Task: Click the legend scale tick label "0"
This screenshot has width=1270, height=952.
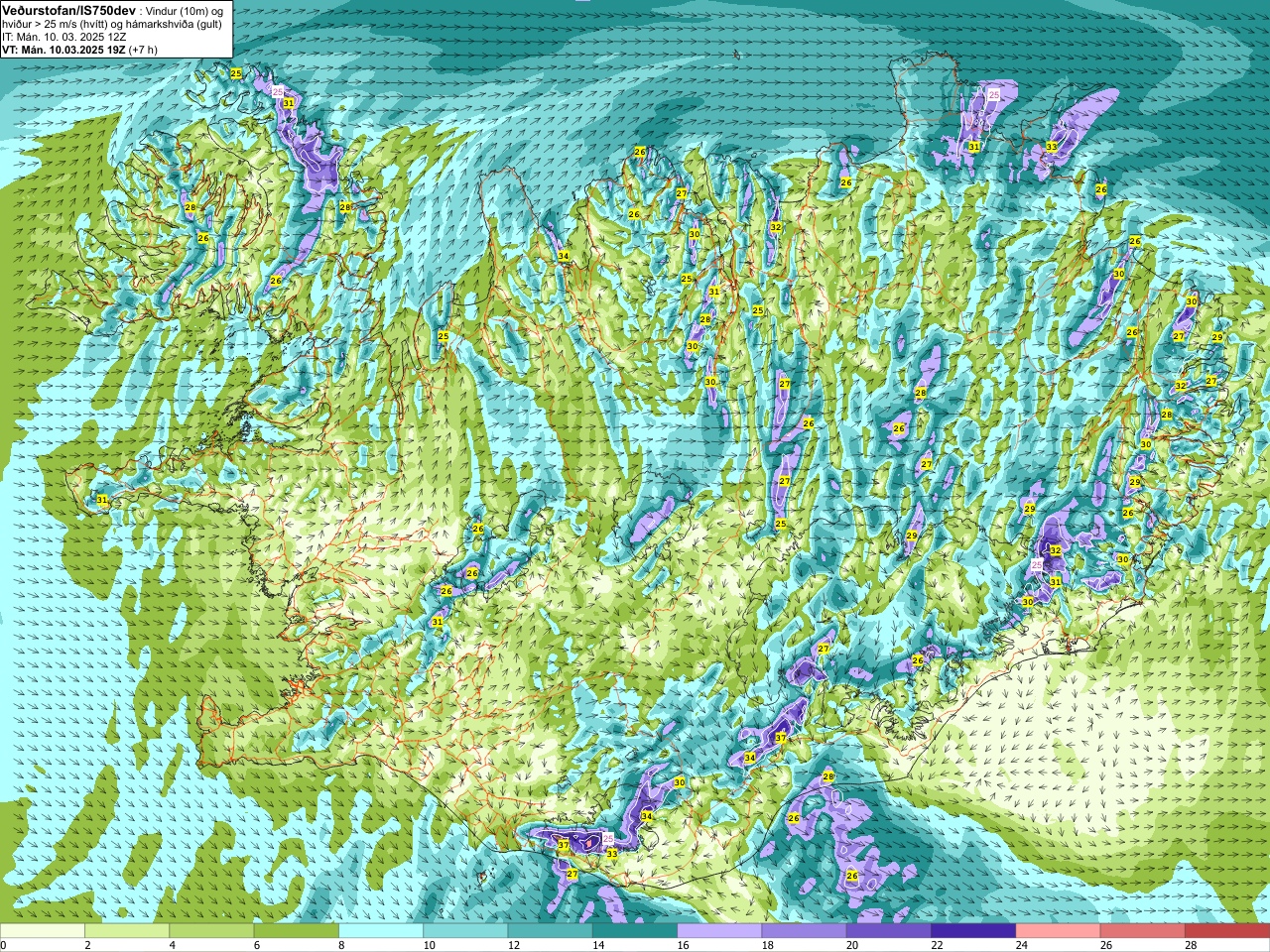Action: (x=3, y=945)
